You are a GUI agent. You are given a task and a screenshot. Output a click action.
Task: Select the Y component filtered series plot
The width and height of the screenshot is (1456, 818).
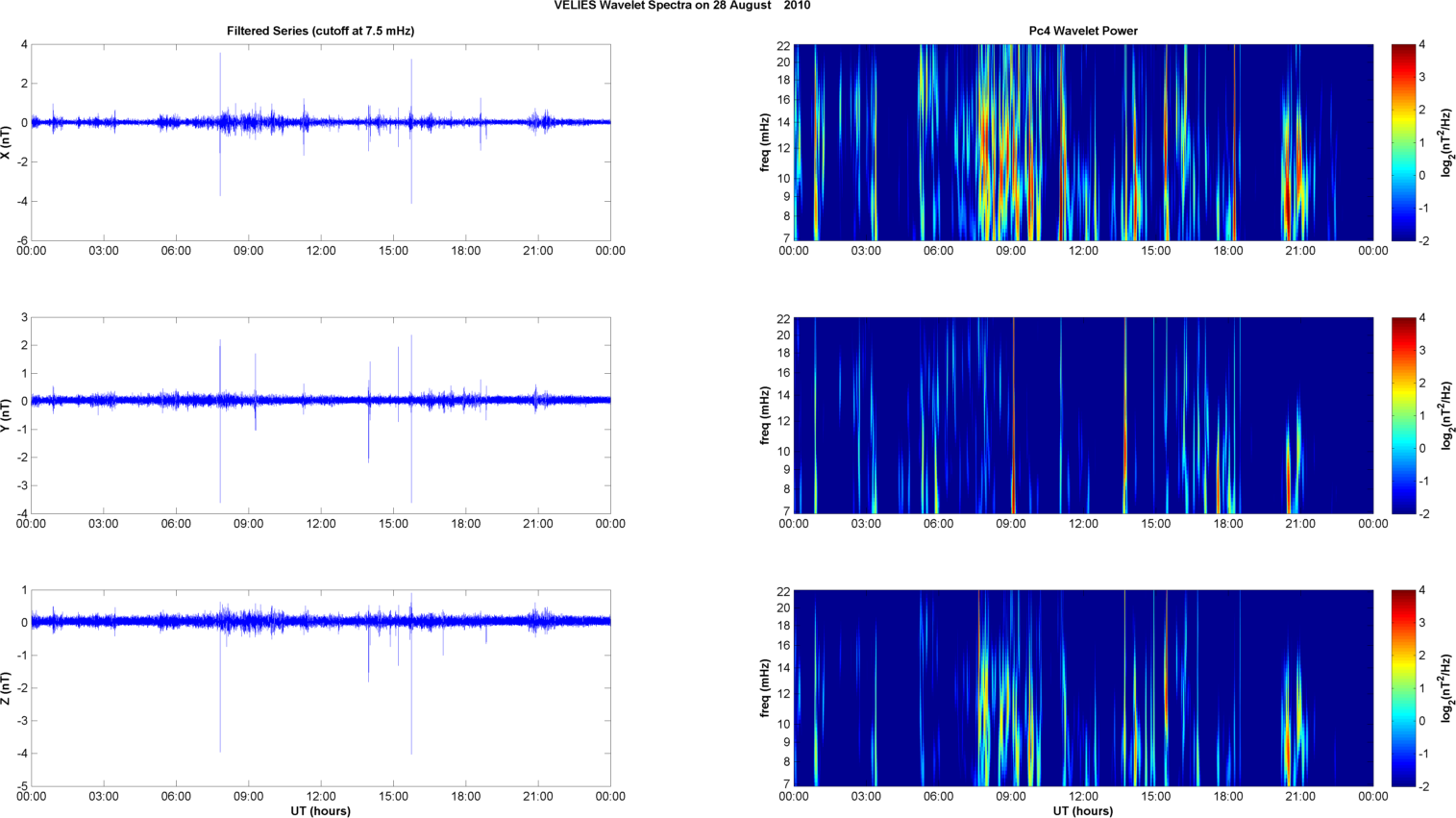[x=320, y=415]
